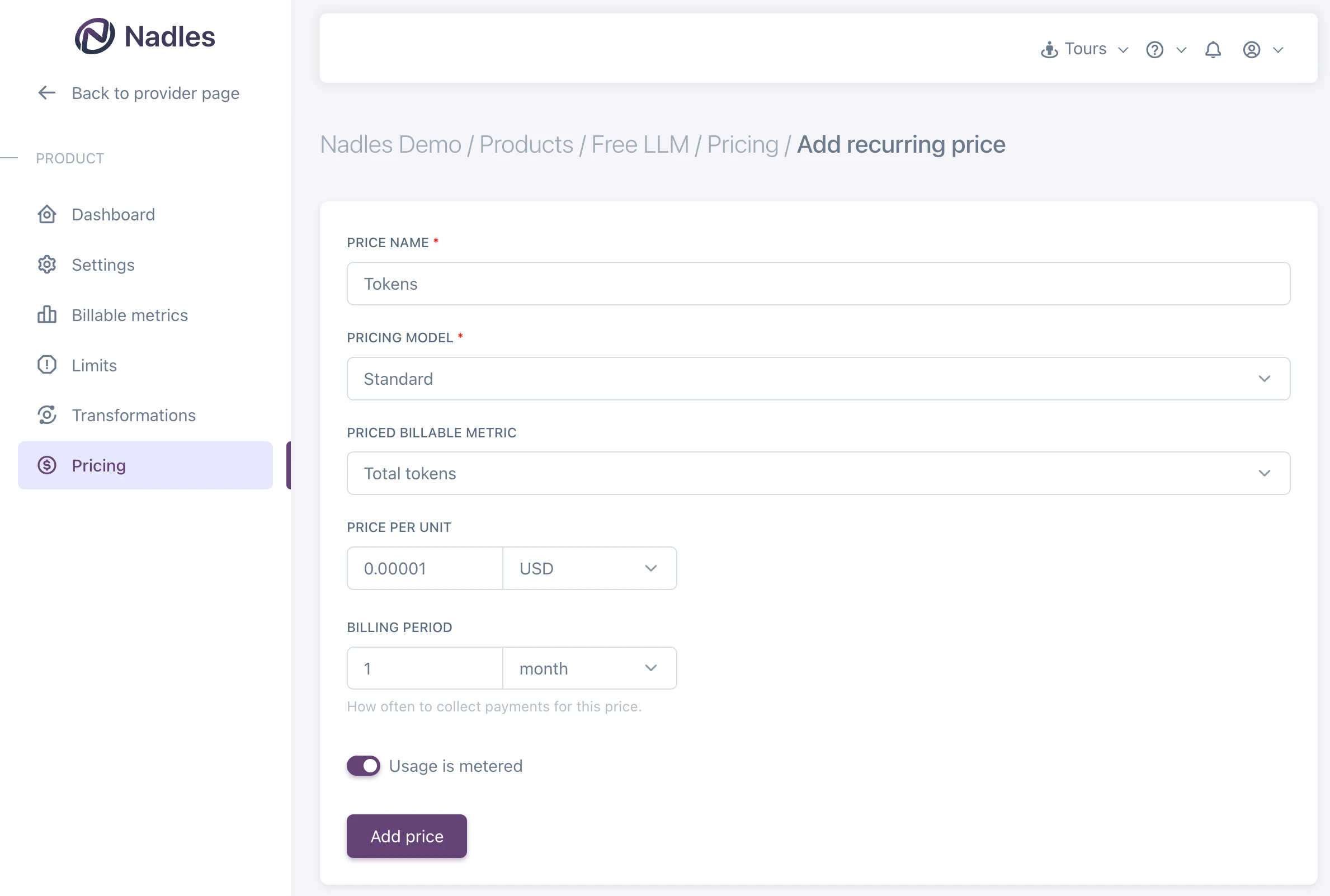Expand the user account menu
1330x896 pixels.
[x=1263, y=49]
